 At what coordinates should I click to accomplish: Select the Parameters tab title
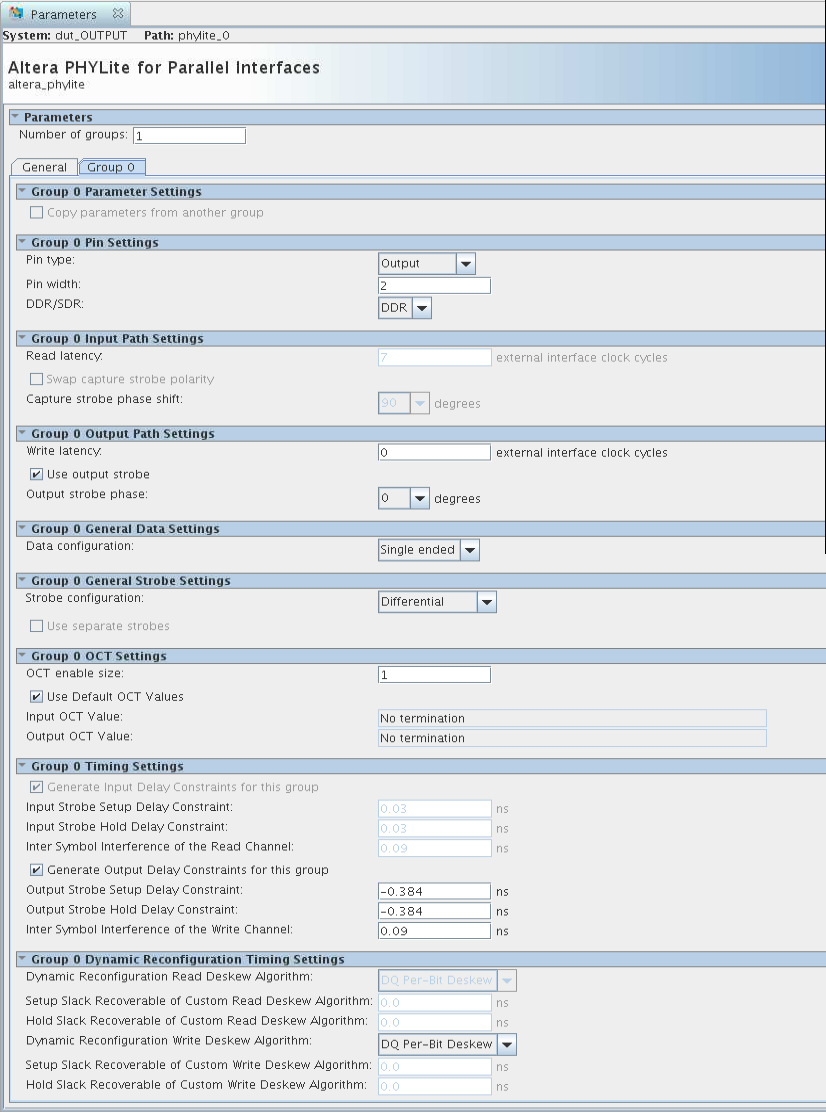pyautogui.click(x=63, y=14)
